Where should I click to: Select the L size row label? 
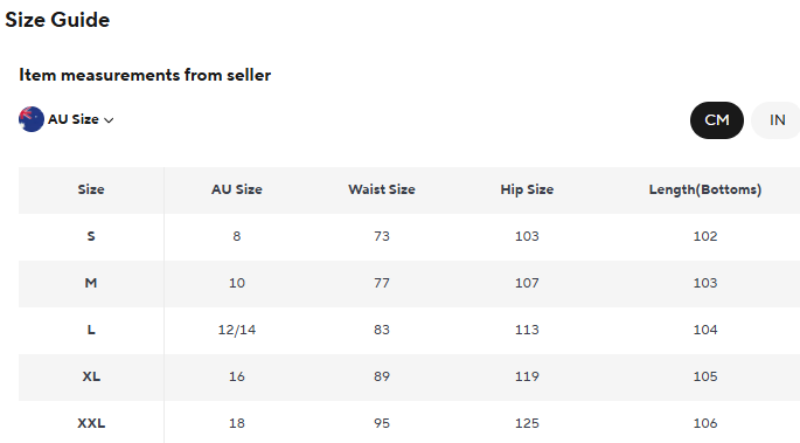click(x=91, y=330)
